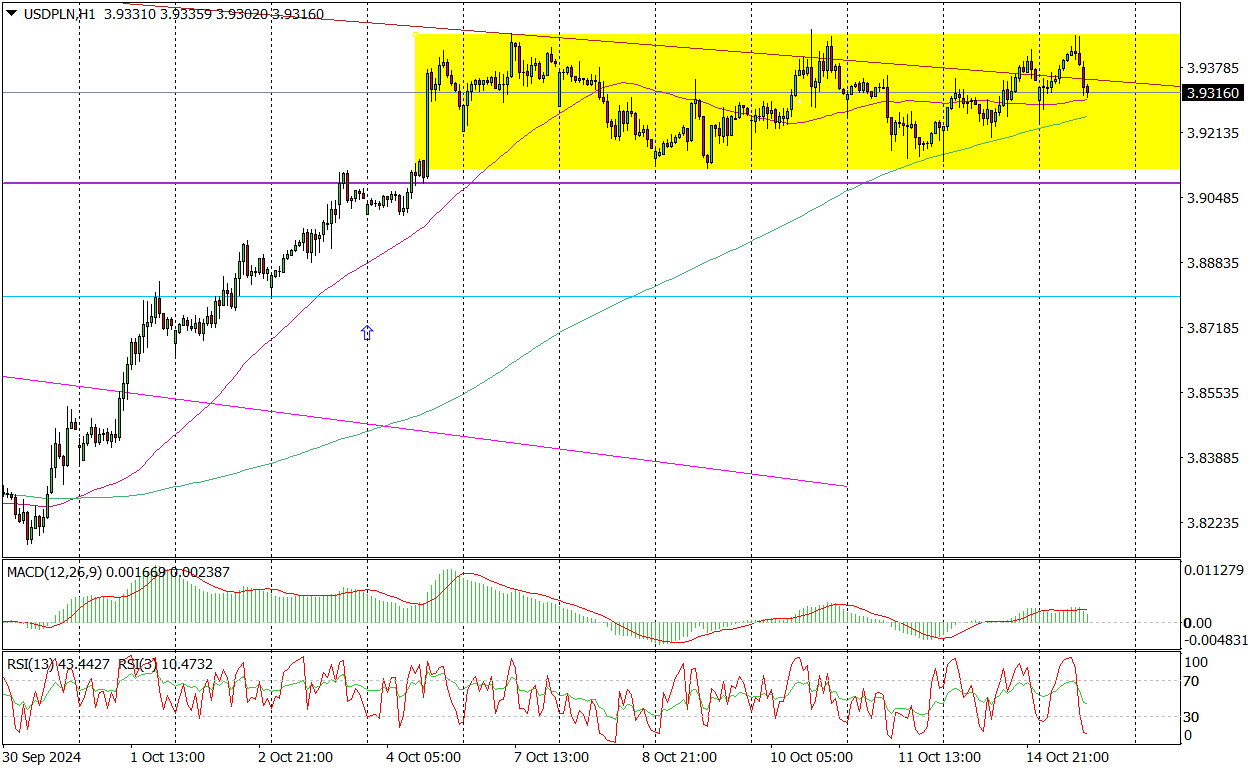Click RSI scale level 100
The height and width of the screenshot is (771, 1252).
pyautogui.click(x=1195, y=662)
